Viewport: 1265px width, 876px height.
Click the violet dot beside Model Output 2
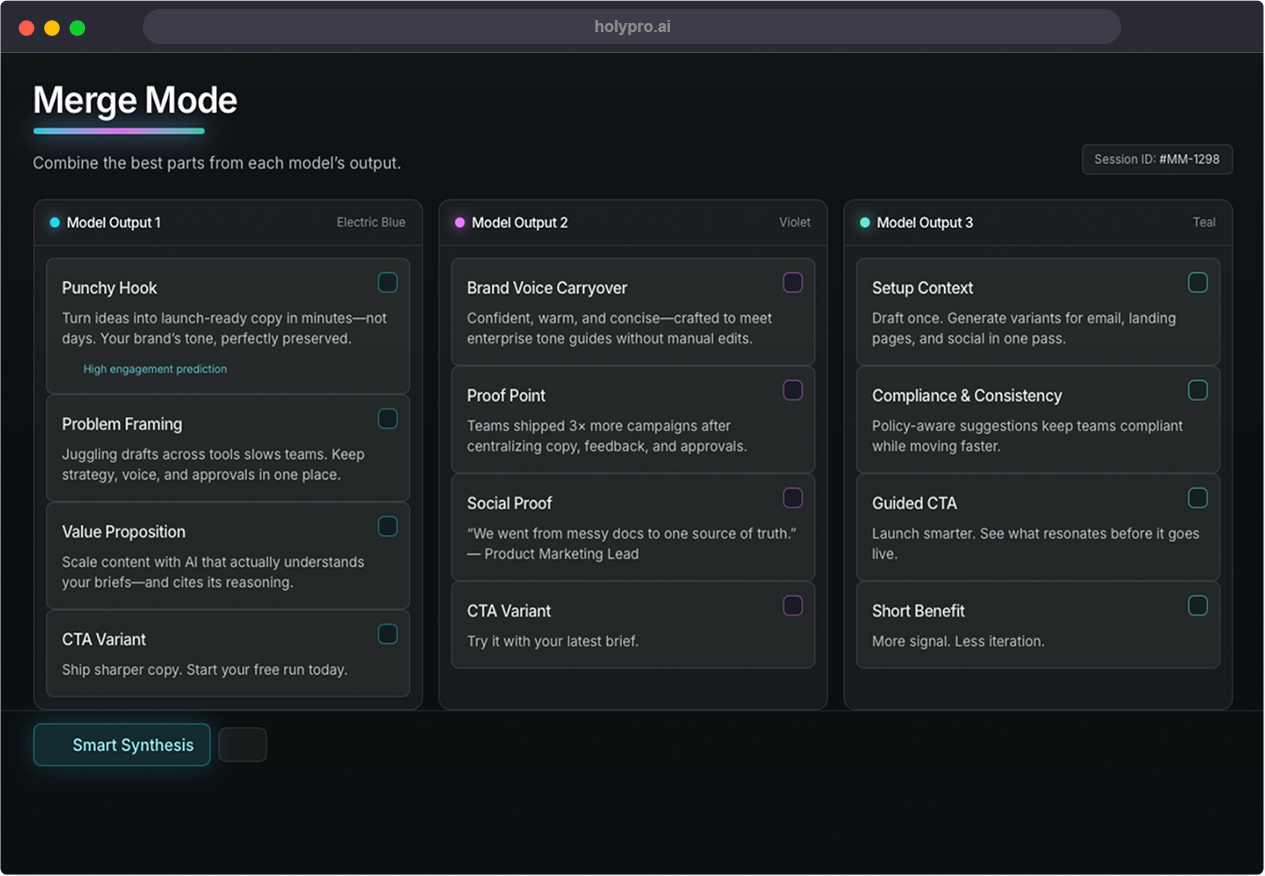click(x=460, y=223)
